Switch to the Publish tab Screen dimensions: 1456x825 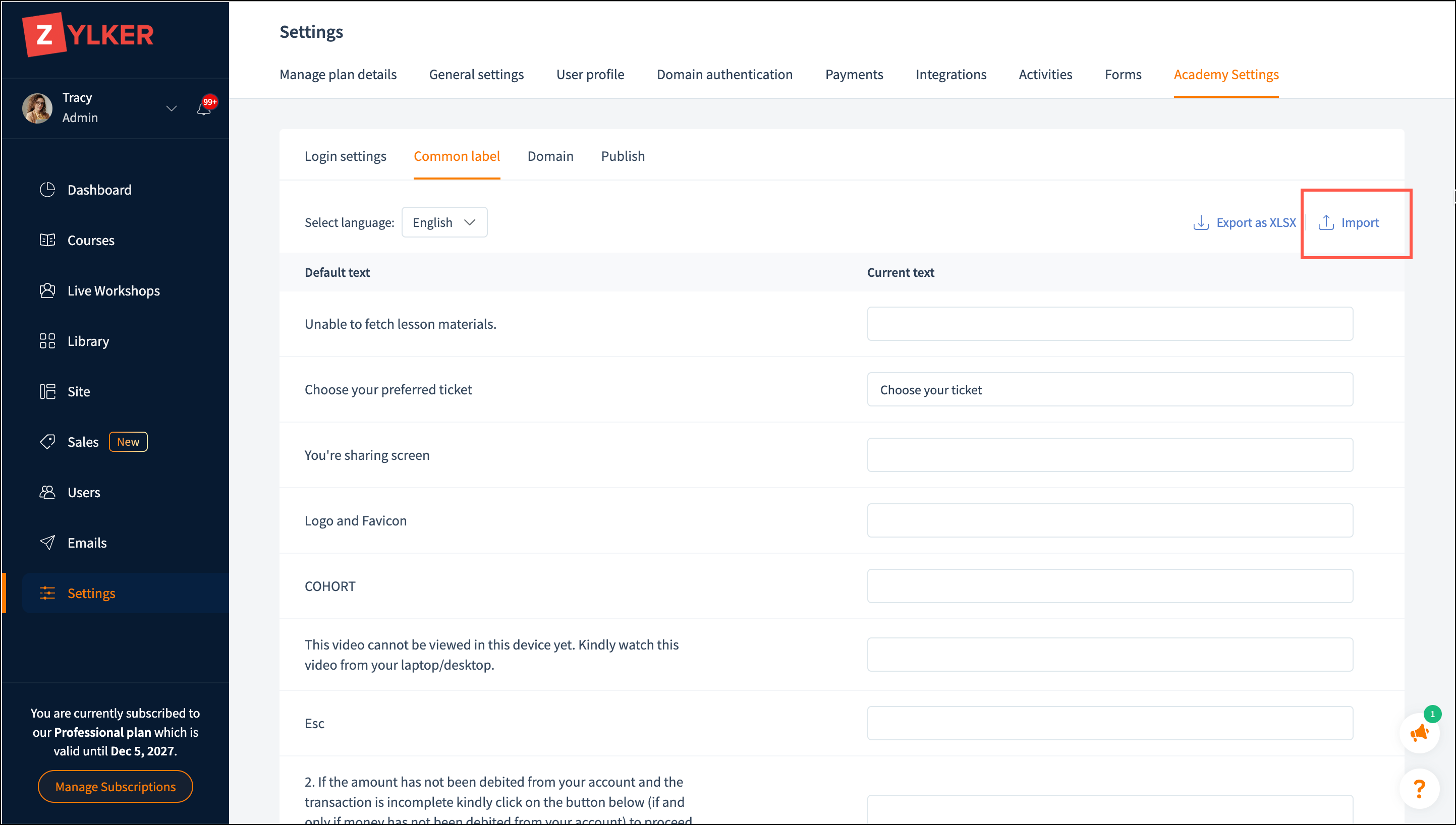[622, 156]
